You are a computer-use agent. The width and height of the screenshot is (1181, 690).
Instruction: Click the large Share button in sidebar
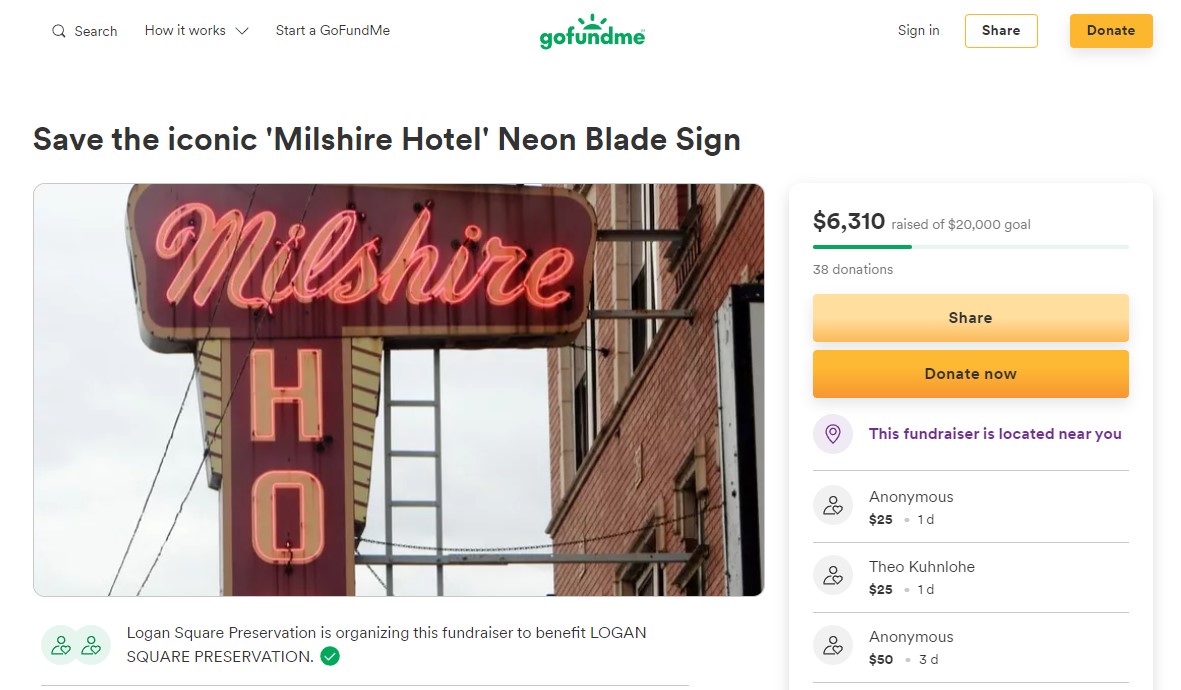click(970, 318)
